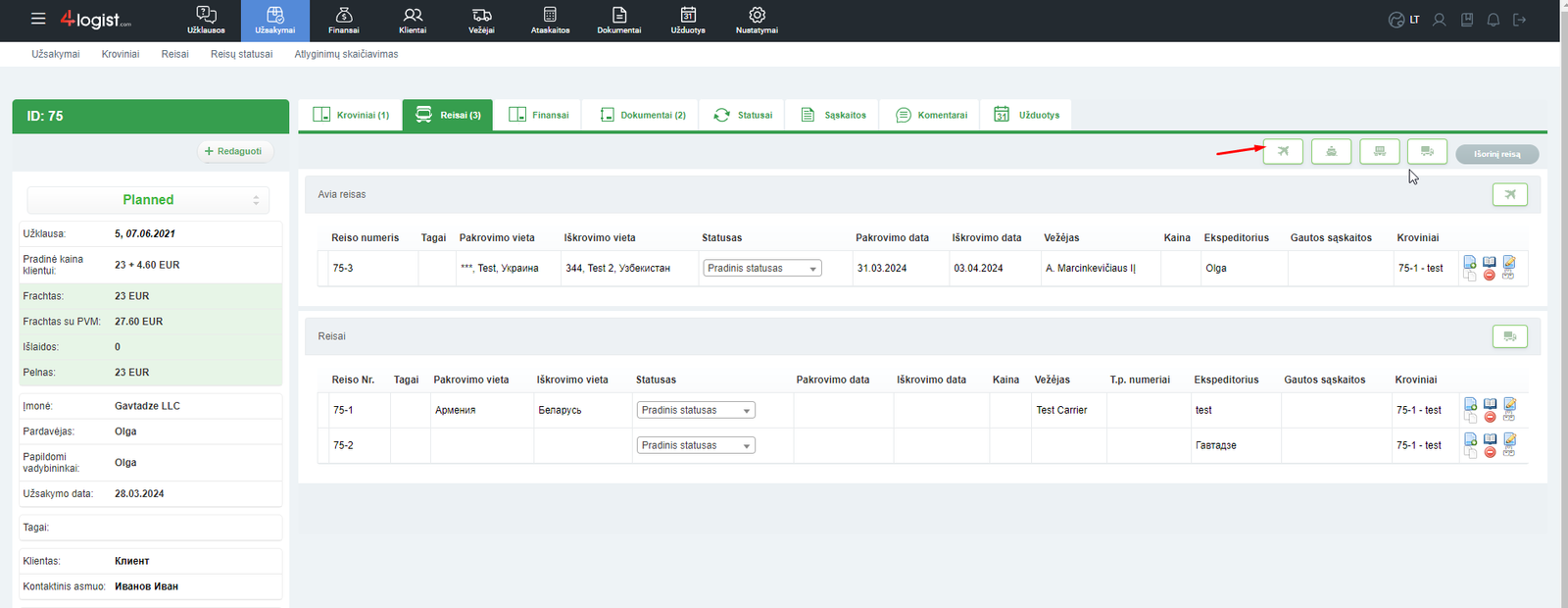Add an air trip via the toolbar airplane button
The height and width of the screenshot is (608, 1568).
1283,151
